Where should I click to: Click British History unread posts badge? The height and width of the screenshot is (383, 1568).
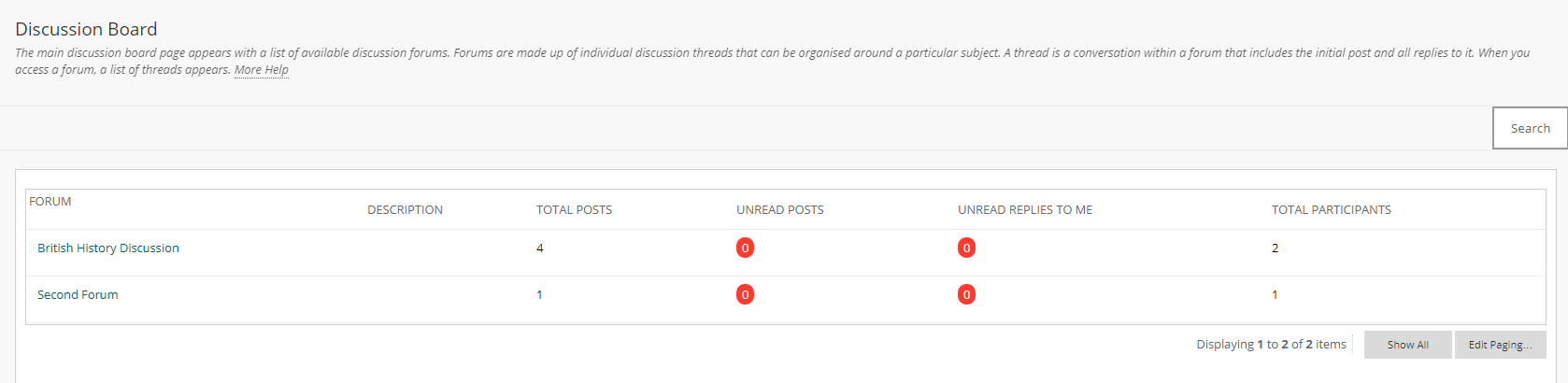[x=745, y=248]
